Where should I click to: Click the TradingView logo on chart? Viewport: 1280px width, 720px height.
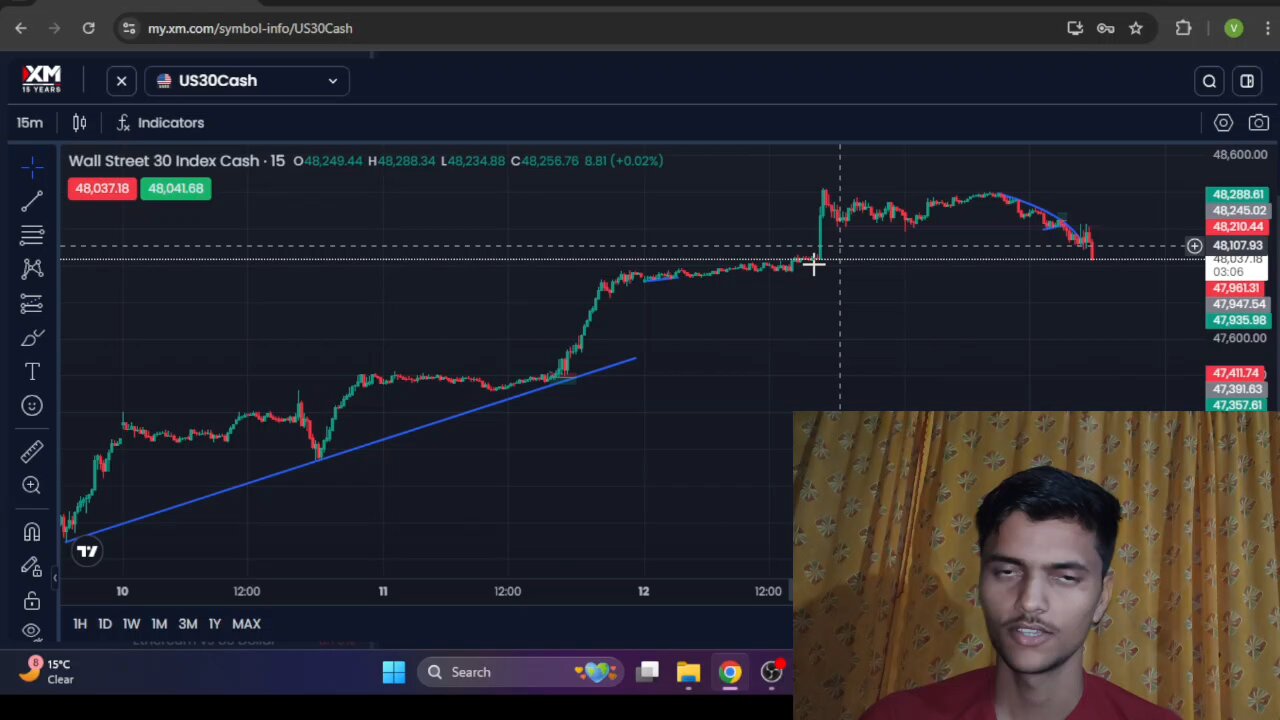[87, 551]
